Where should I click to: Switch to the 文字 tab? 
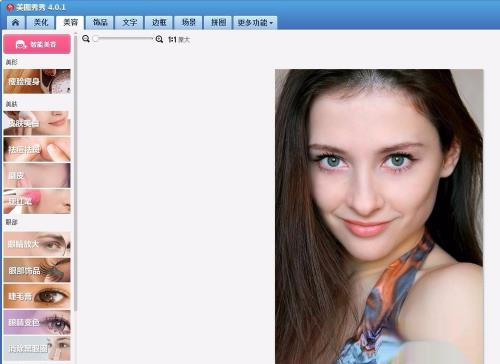tap(130, 23)
